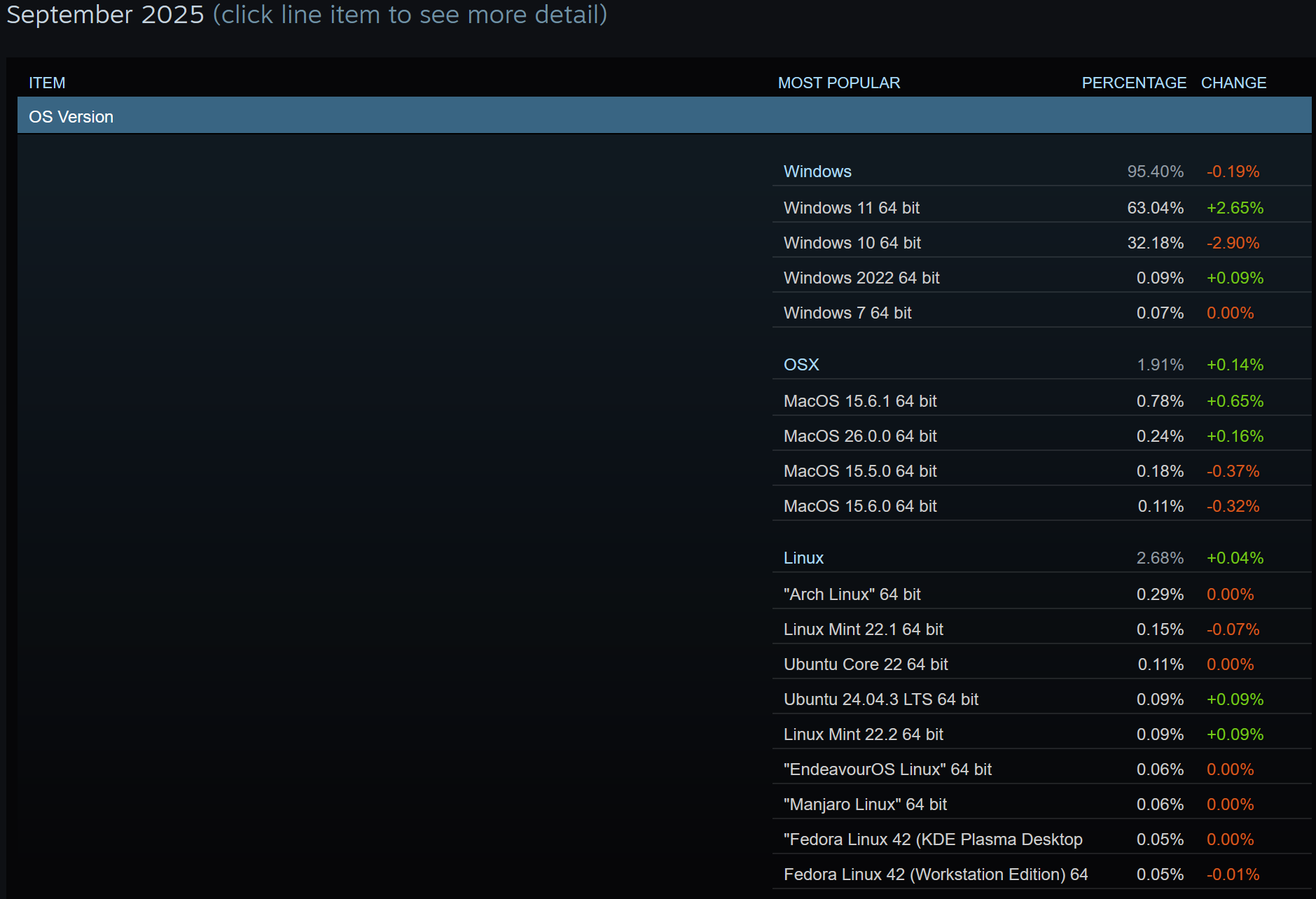This screenshot has width=1316, height=899.
Task: Select the "Arch Linux" 64 bit name
Action: (852, 594)
